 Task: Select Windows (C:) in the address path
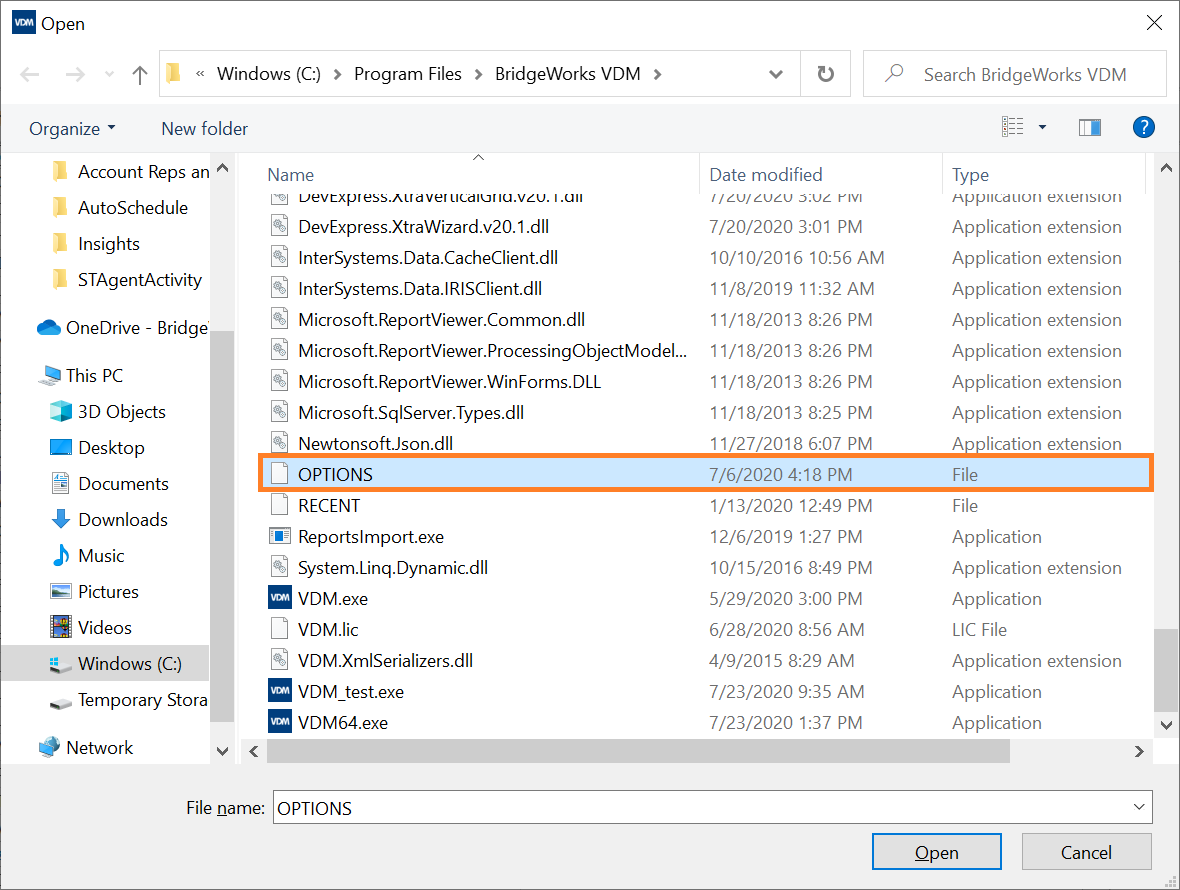[269, 74]
